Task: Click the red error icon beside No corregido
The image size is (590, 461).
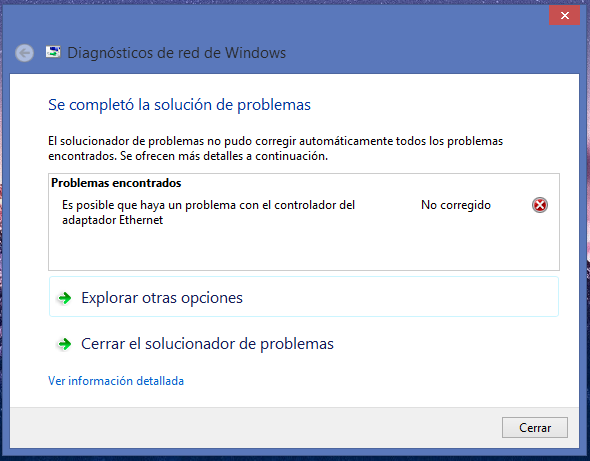Action: (x=540, y=205)
